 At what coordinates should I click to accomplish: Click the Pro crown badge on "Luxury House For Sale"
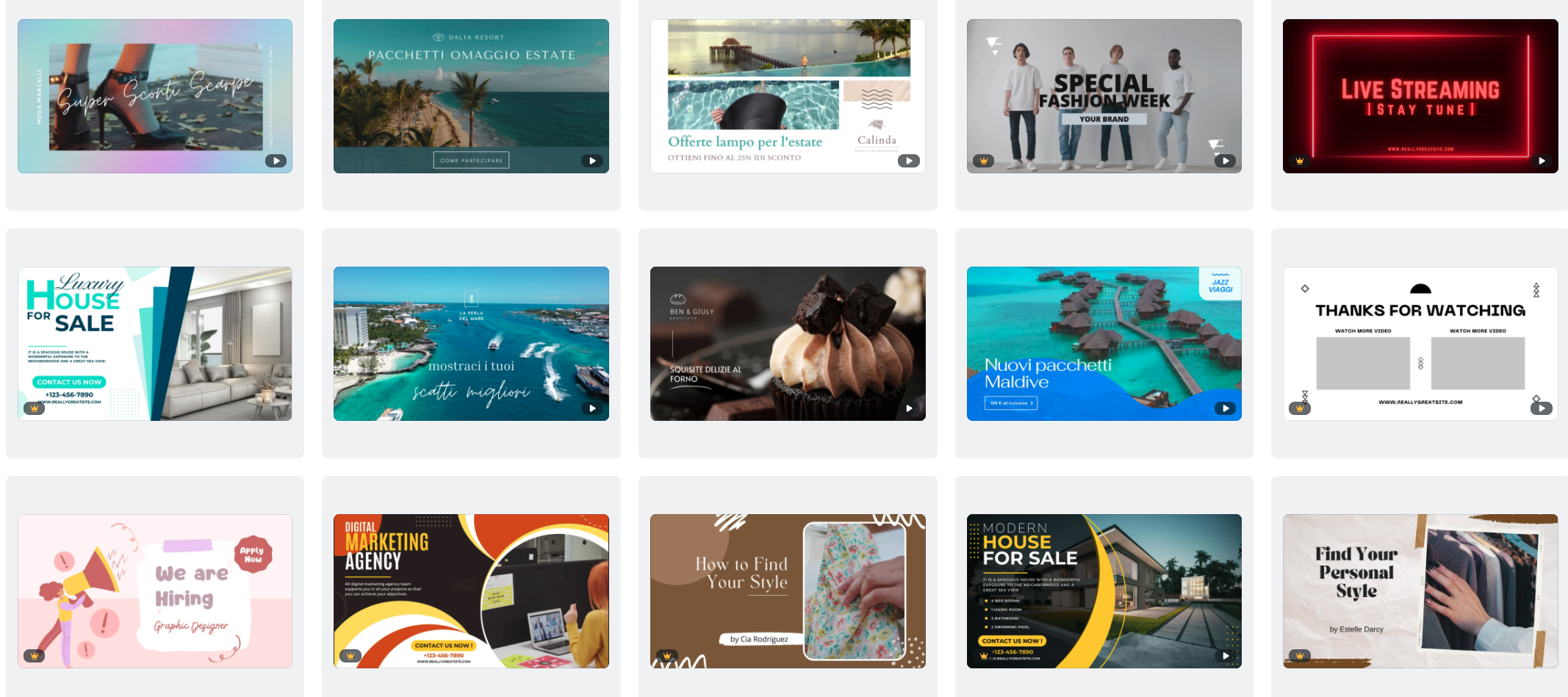(34, 408)
